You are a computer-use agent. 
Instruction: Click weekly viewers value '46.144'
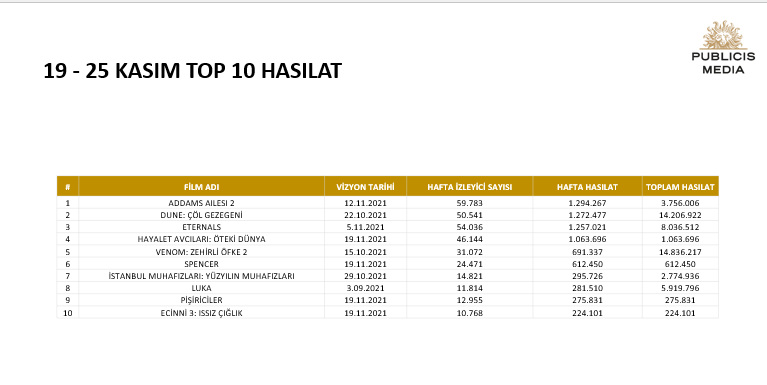tap(470, 239)
